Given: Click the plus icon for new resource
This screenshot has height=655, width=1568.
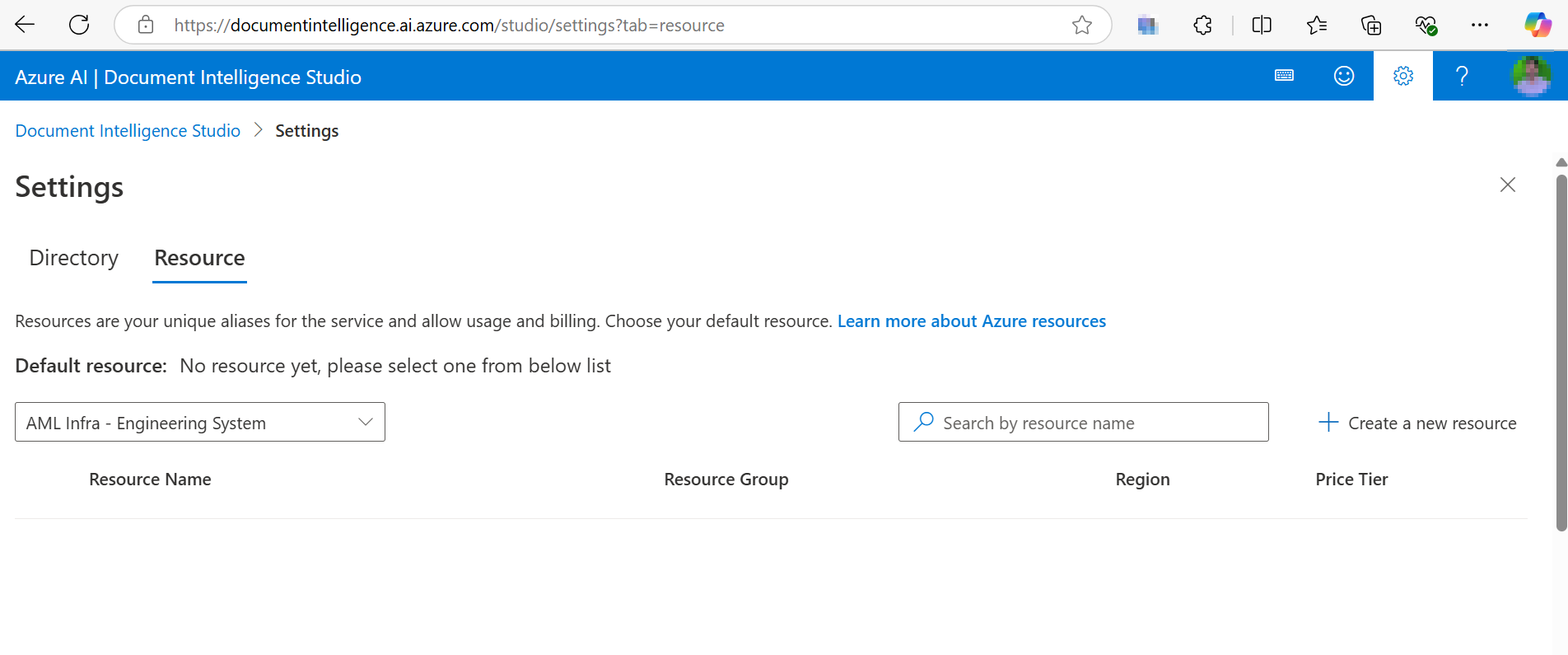Looking at the screenshot, I should tap(1328, 423).
